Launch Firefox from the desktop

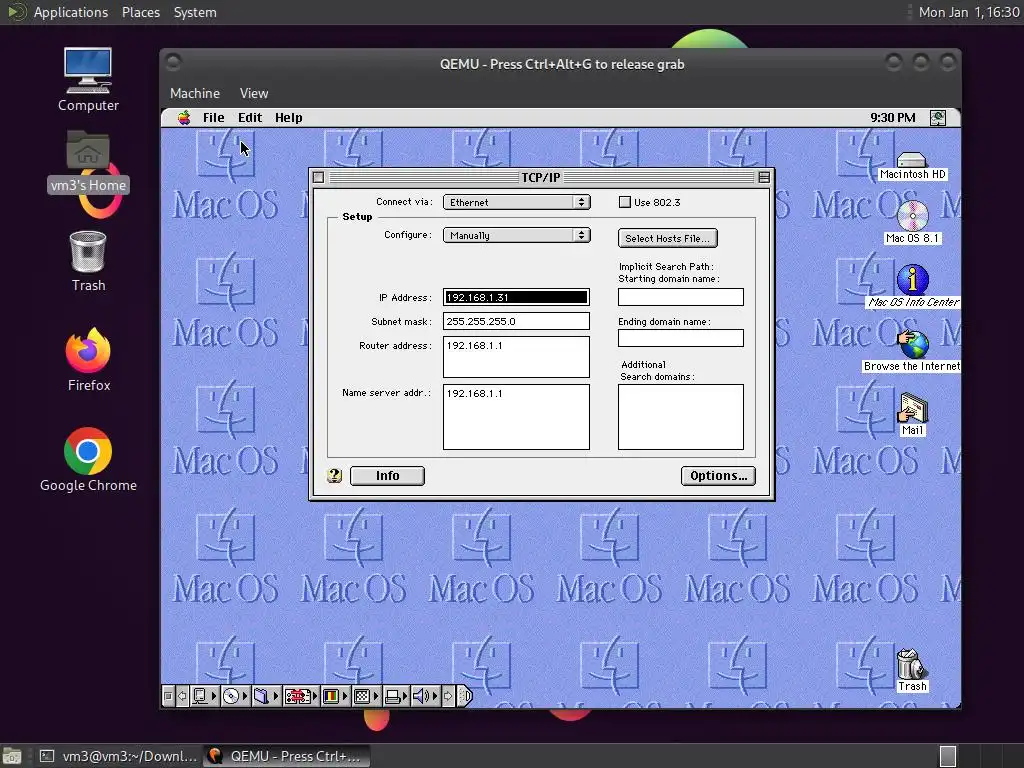[88, 360]
